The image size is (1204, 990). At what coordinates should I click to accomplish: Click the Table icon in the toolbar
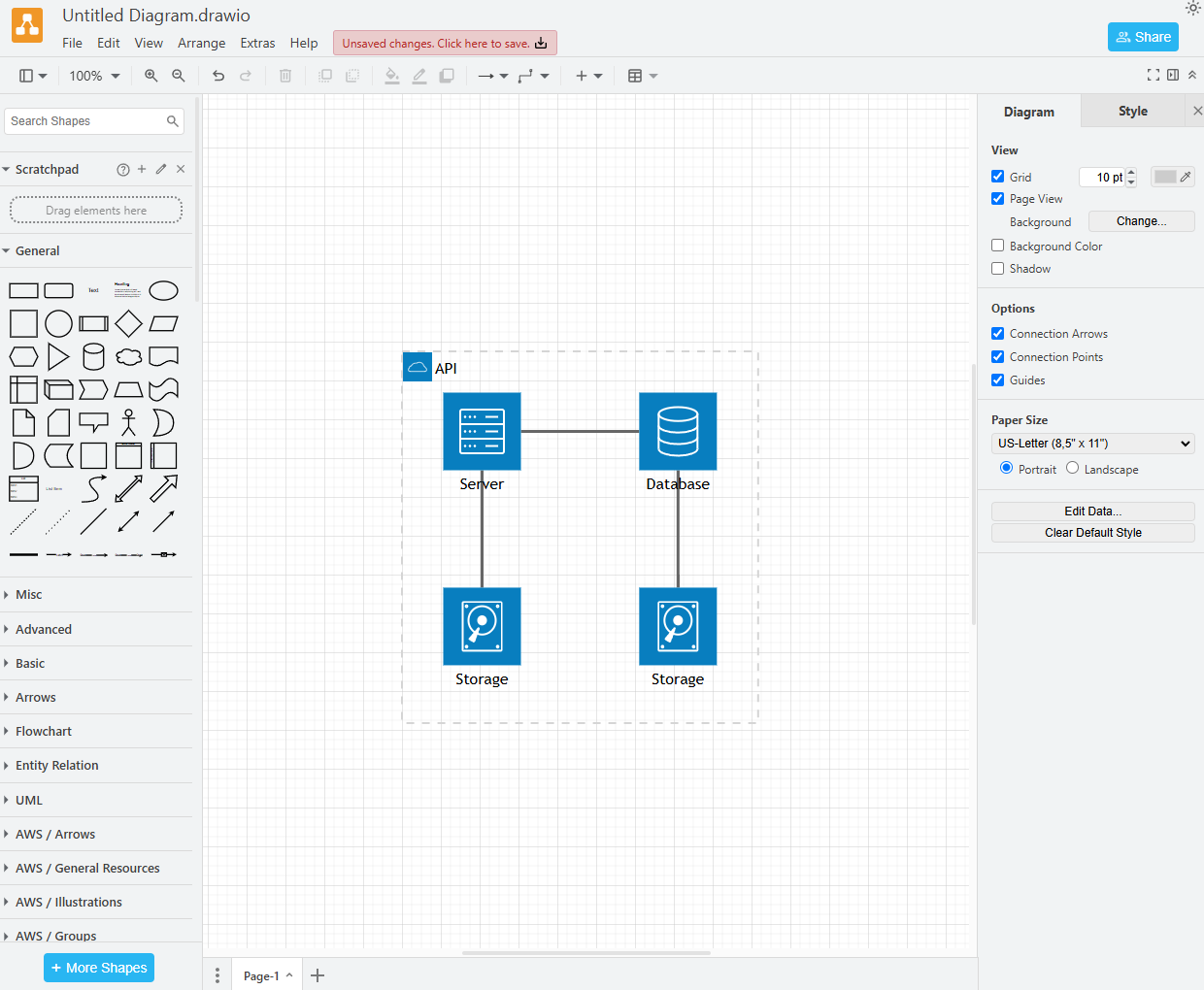(636, 75)
